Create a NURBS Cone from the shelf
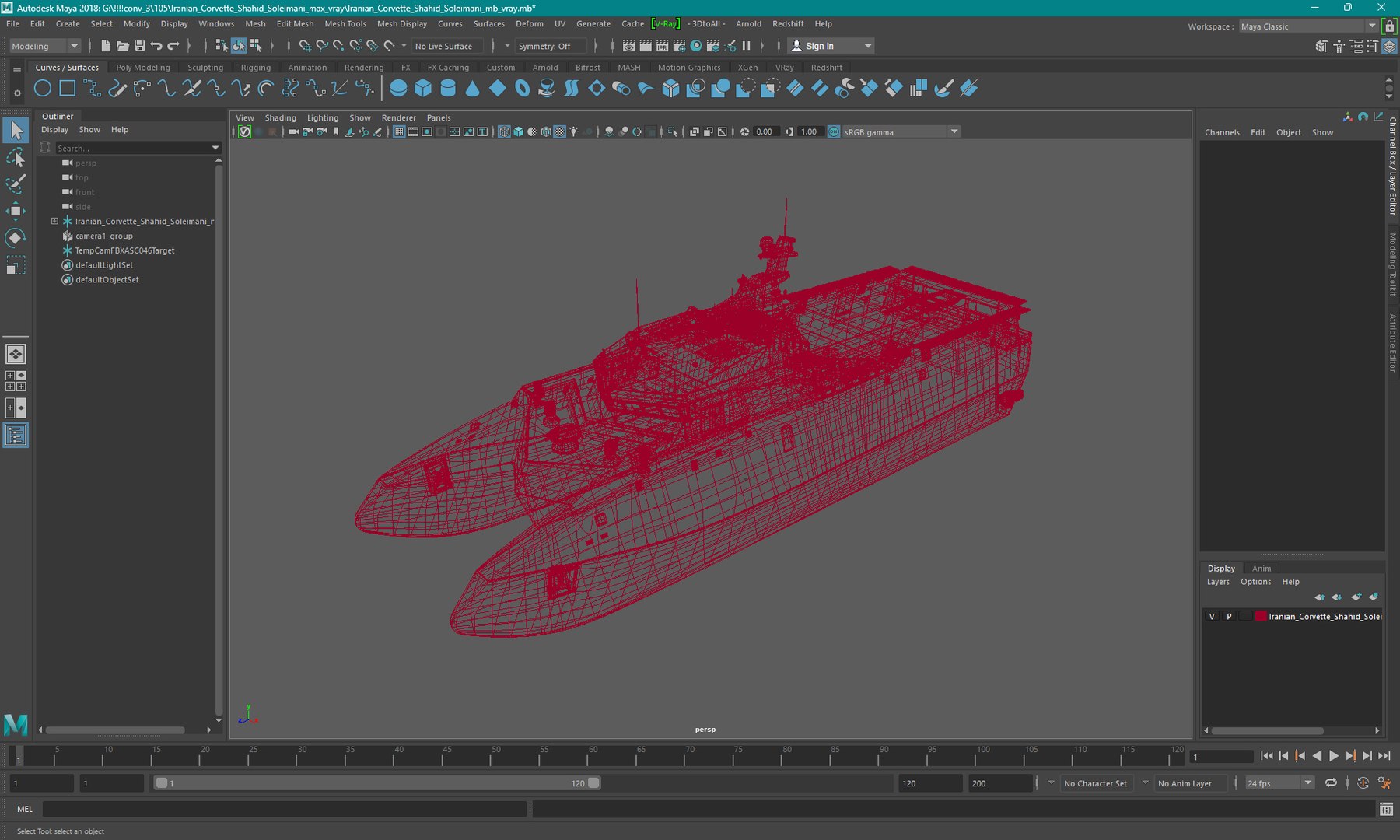The image size is (1400, 840). point(473,89)
